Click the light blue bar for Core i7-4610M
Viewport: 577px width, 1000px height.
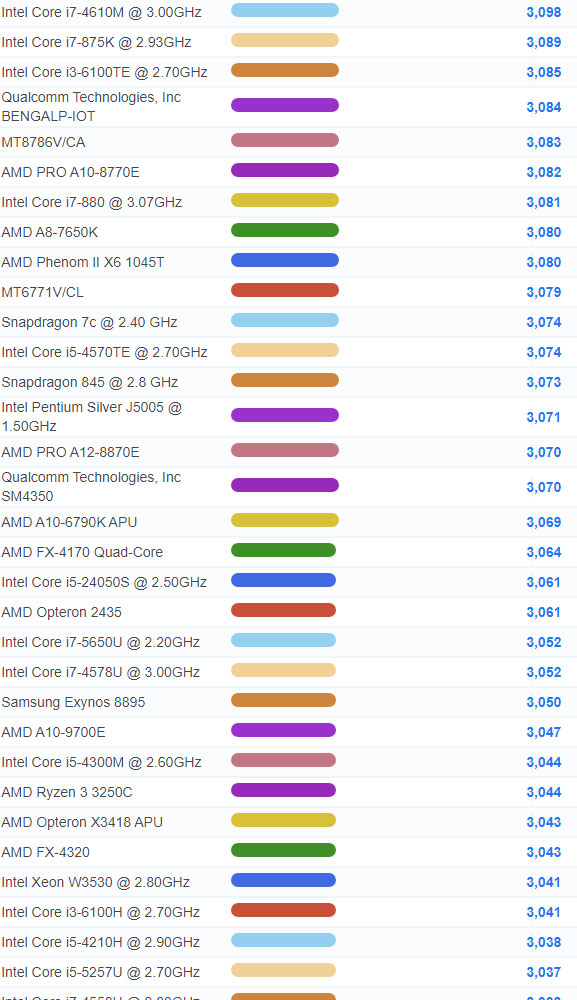pyautogui.click(x=284, y=10)
